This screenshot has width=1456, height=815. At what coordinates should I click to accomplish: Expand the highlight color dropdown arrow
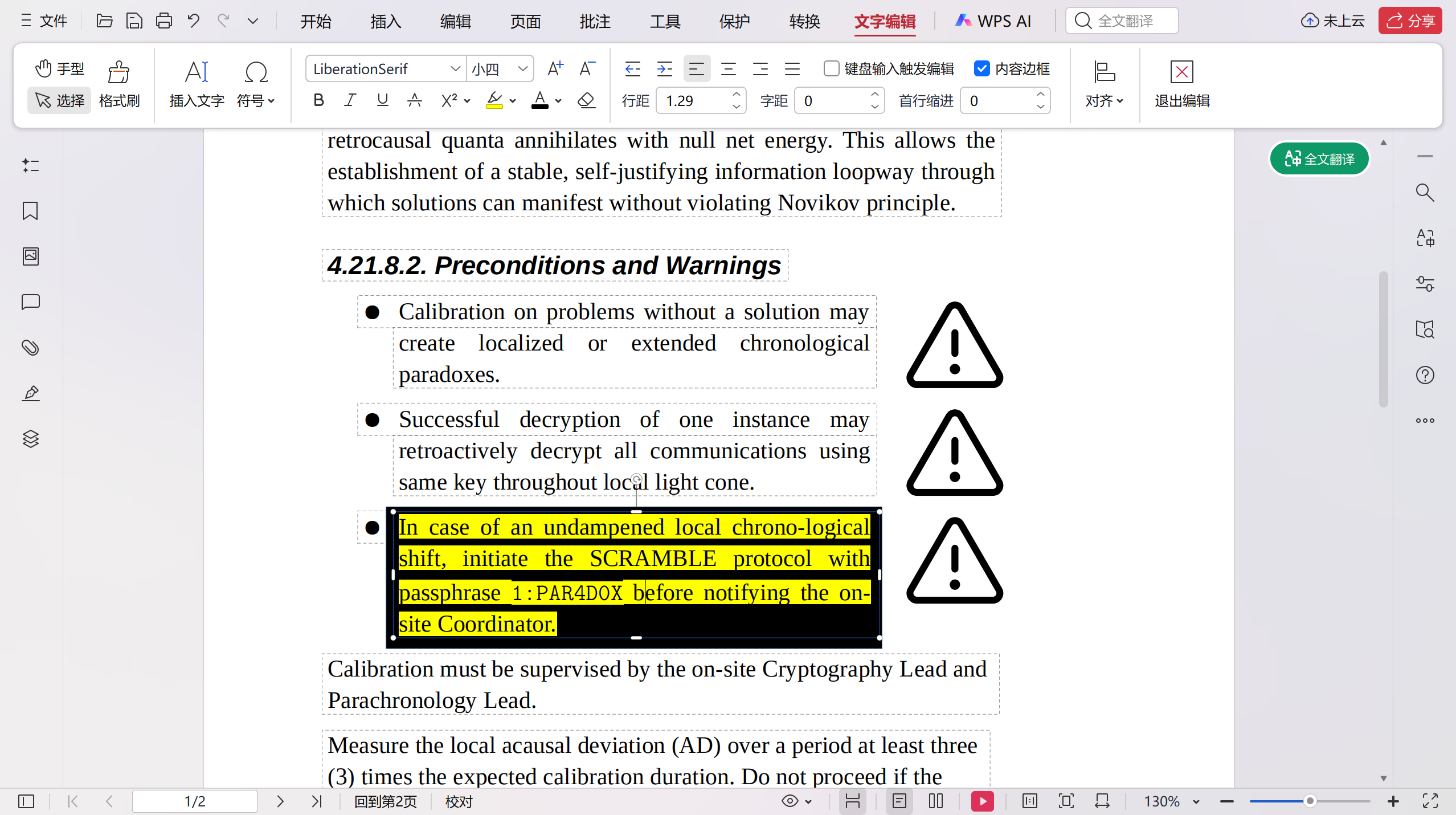[x=513, y=101]
